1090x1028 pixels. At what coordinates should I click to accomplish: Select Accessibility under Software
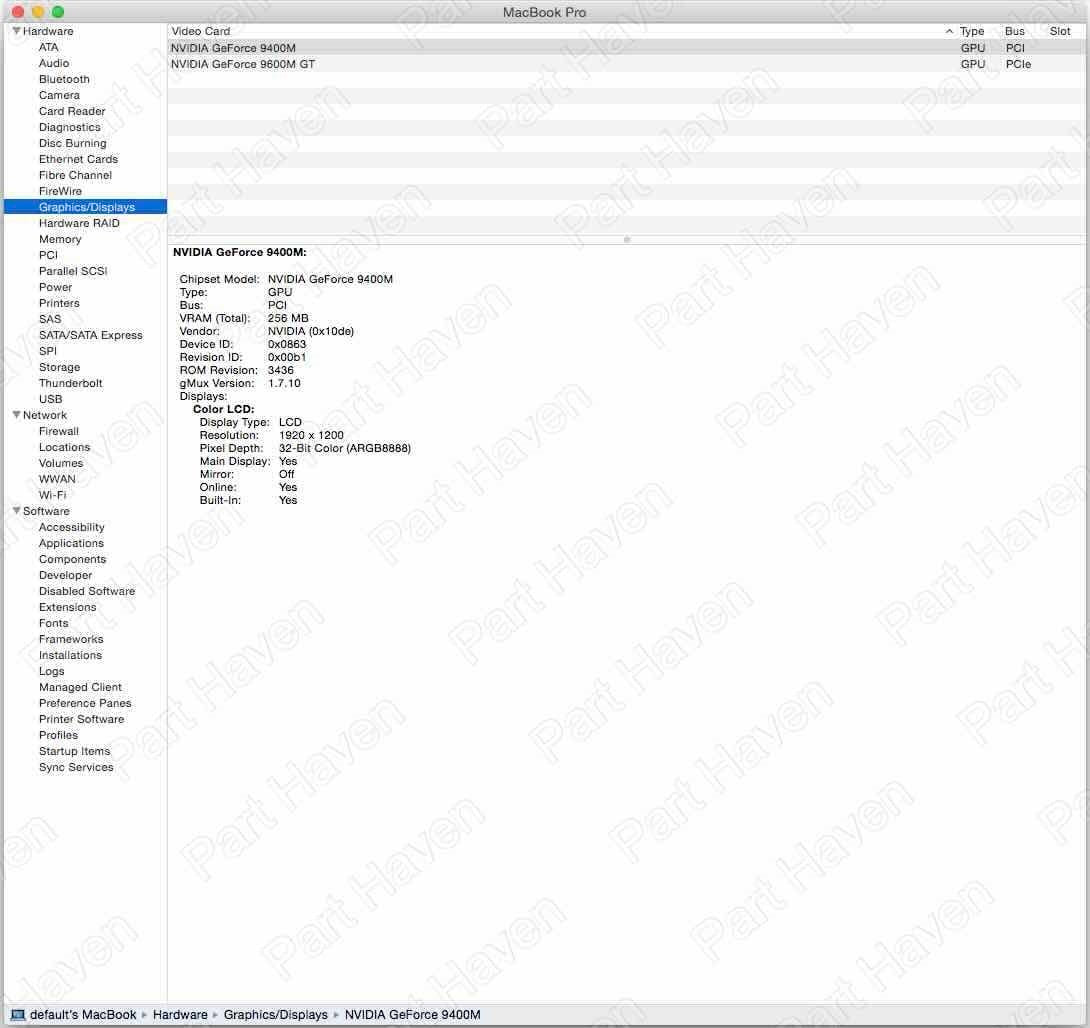point(72,527)
